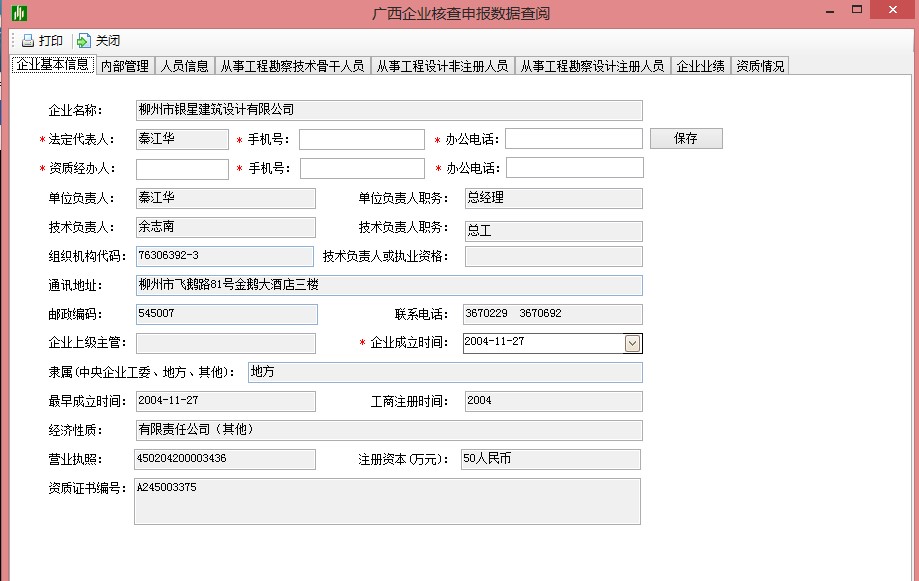Focus the 法定代表人 办公电话 input field

tap(573, 139)
